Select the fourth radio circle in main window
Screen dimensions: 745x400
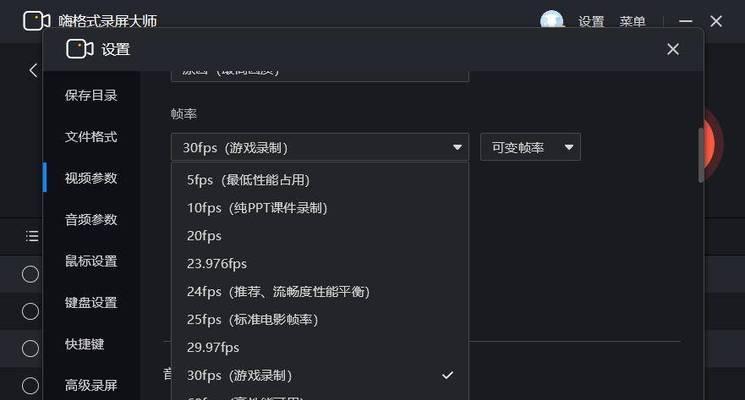30,386
